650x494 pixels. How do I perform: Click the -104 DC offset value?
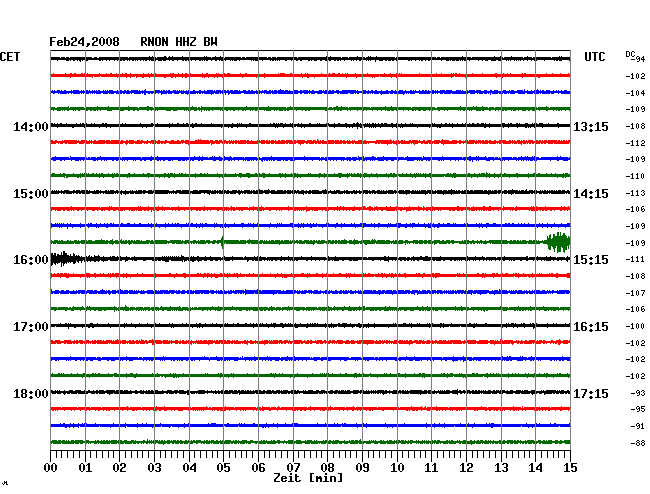coord(635,93)
